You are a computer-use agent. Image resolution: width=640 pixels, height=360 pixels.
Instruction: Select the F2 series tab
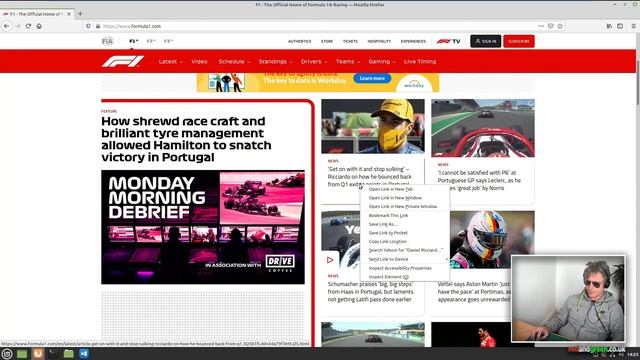(151, 41)
